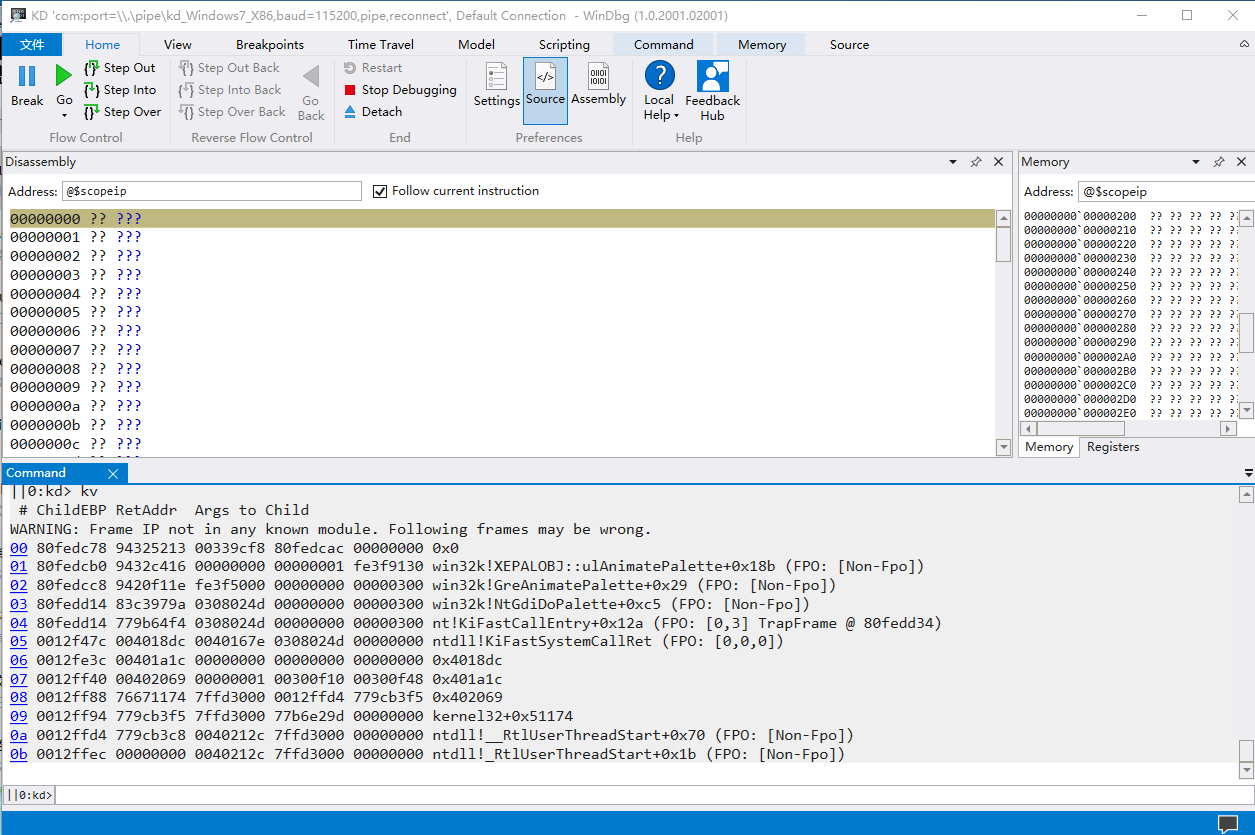
Task: Select Source mode icon in Preferences
Action: [545, 76]
